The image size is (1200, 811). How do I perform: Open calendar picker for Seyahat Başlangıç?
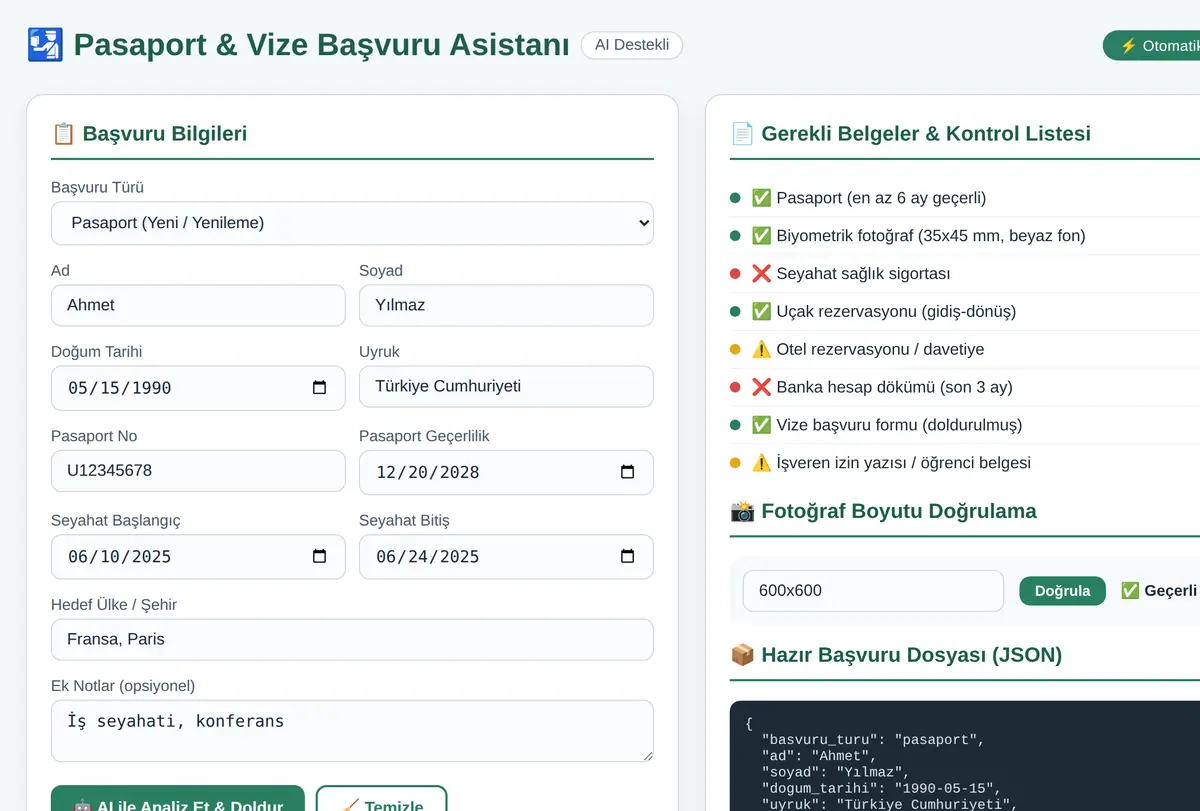point(320,556)
